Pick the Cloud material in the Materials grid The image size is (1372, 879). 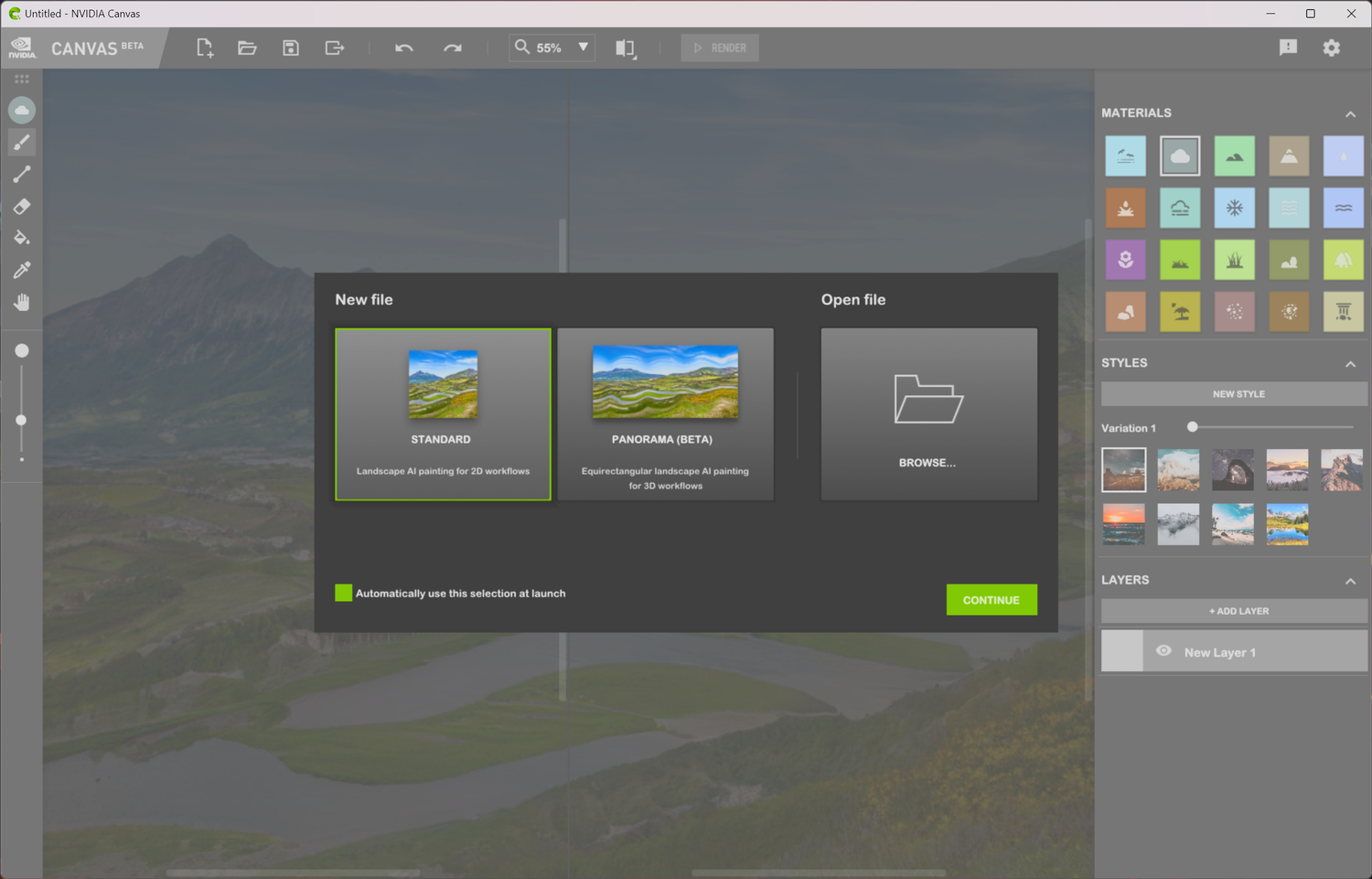tap(1180, 156)
